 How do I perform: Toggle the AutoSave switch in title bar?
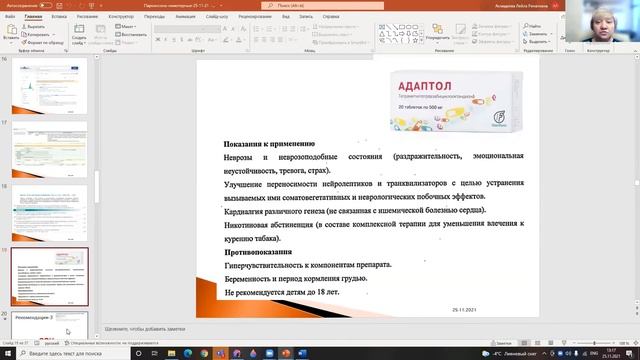45,5
